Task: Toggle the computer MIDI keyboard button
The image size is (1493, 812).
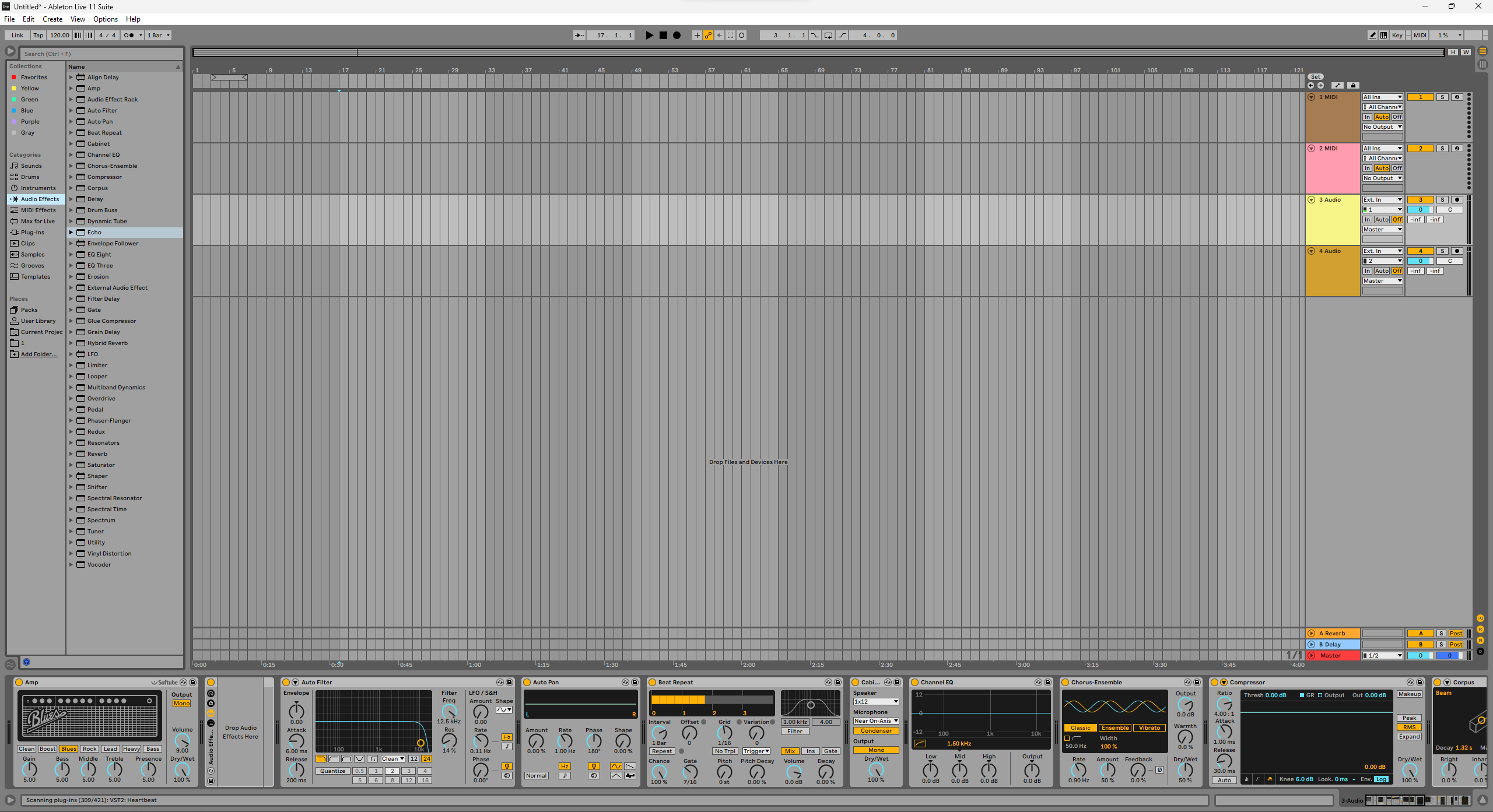Action: [x=1383, y=35]
